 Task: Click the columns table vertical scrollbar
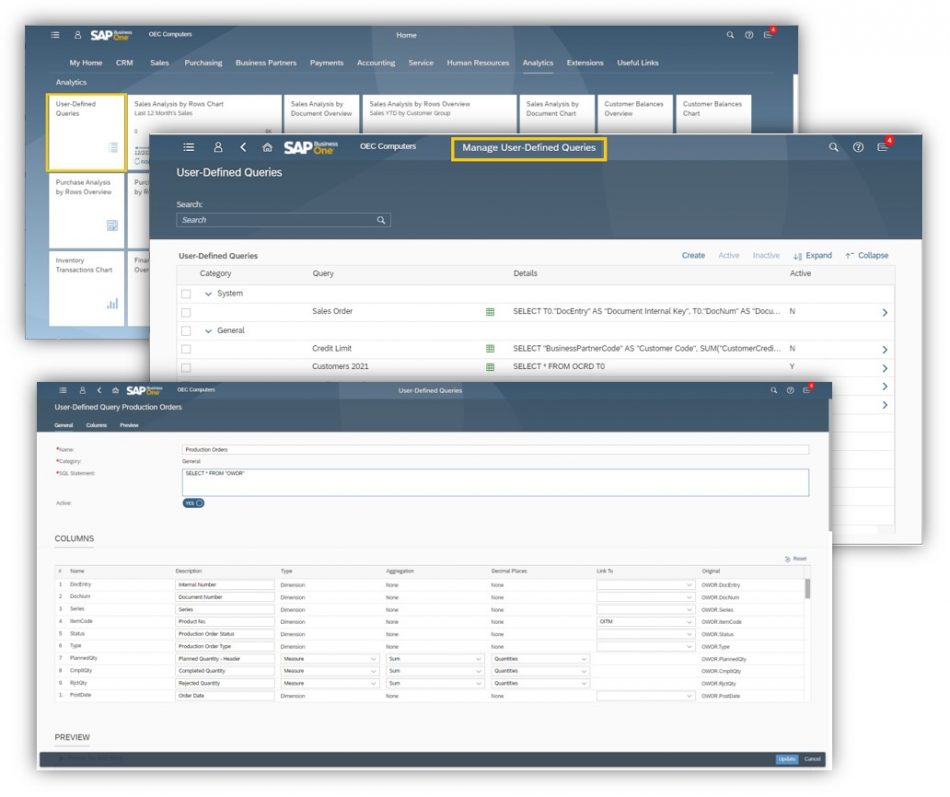[808, 589]
